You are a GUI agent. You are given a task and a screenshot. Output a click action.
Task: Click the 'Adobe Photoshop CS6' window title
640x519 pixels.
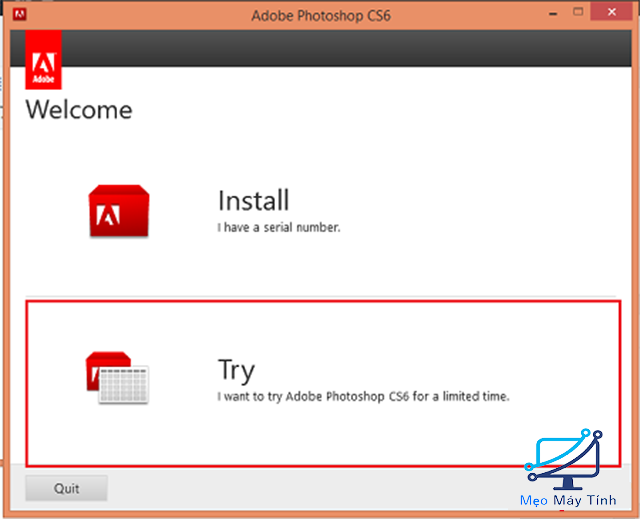(x=321, y=16)
